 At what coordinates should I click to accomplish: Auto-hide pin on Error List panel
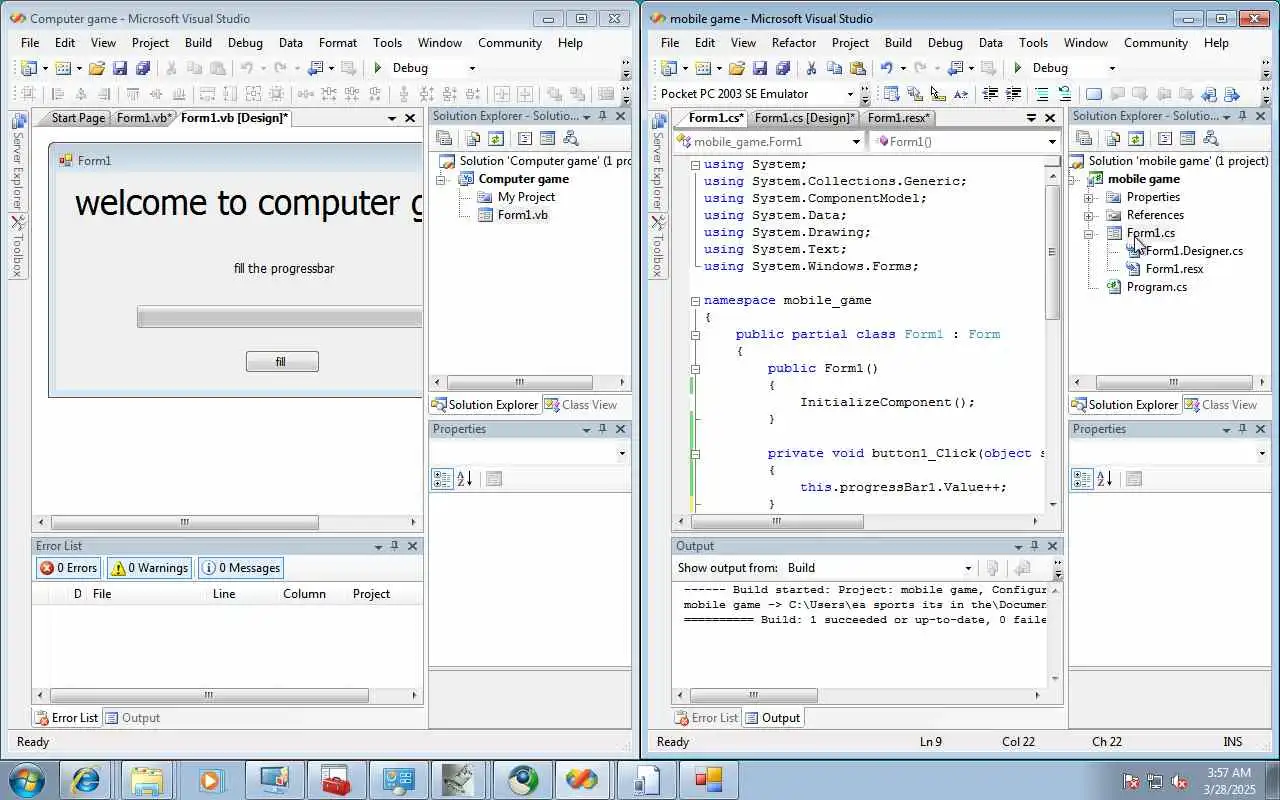click(394, 546)
